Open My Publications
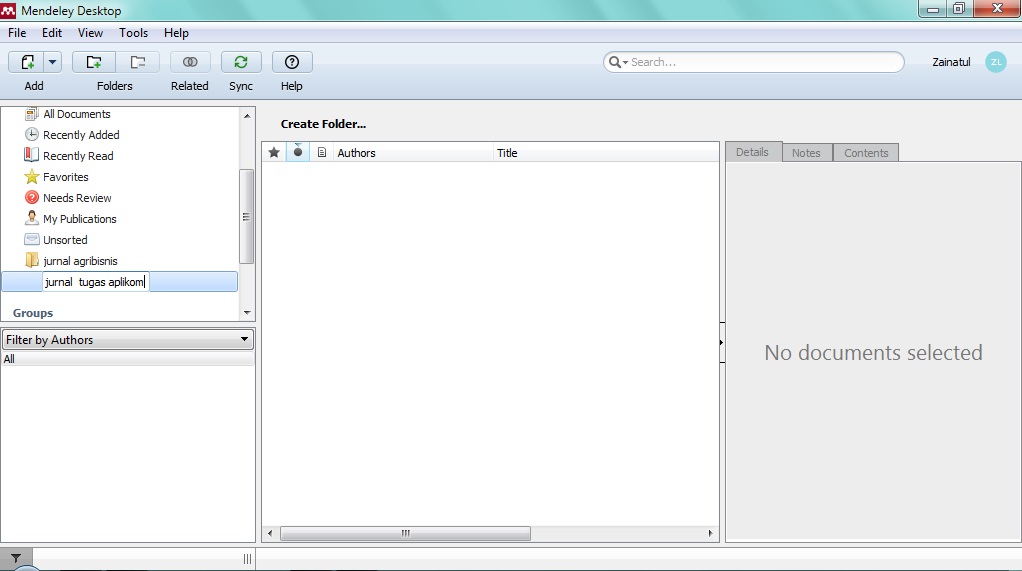 (x=80, y=219)
